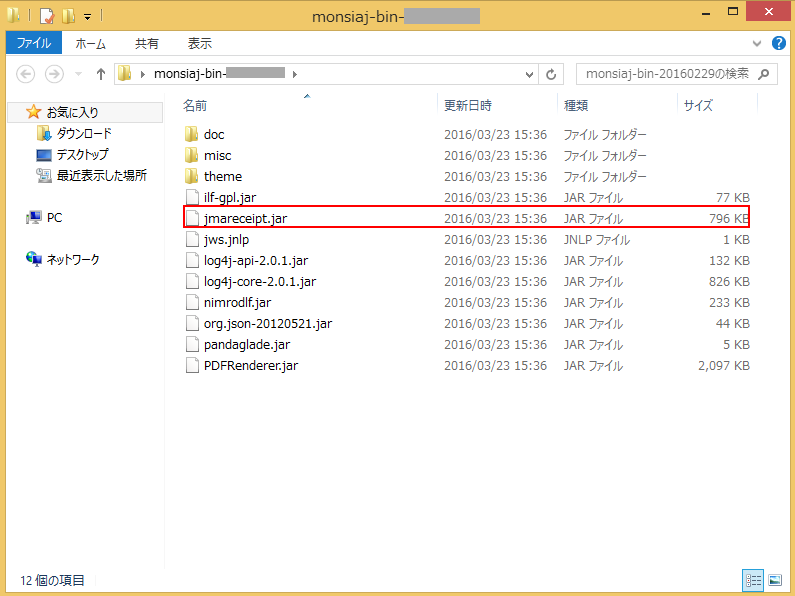Go forward with the forward arrow button
Viewport: 795px width, 596px height.
(54, 74)
